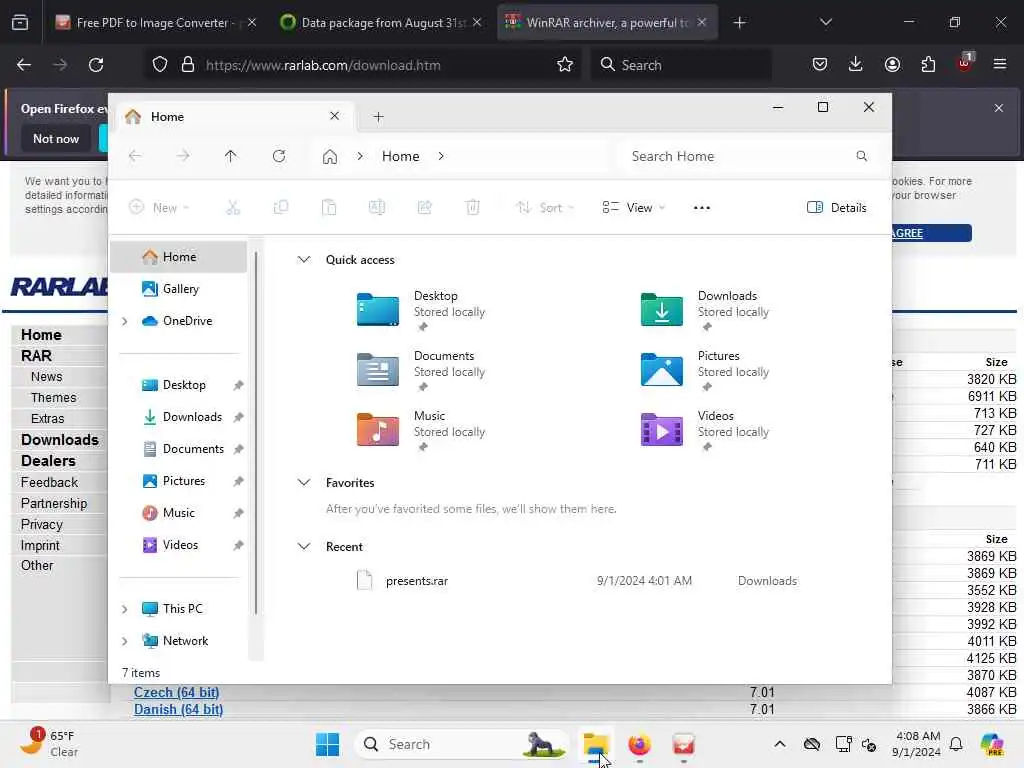
Task: Open the Danish (64 bit) download link
Action: pos(178,709)
